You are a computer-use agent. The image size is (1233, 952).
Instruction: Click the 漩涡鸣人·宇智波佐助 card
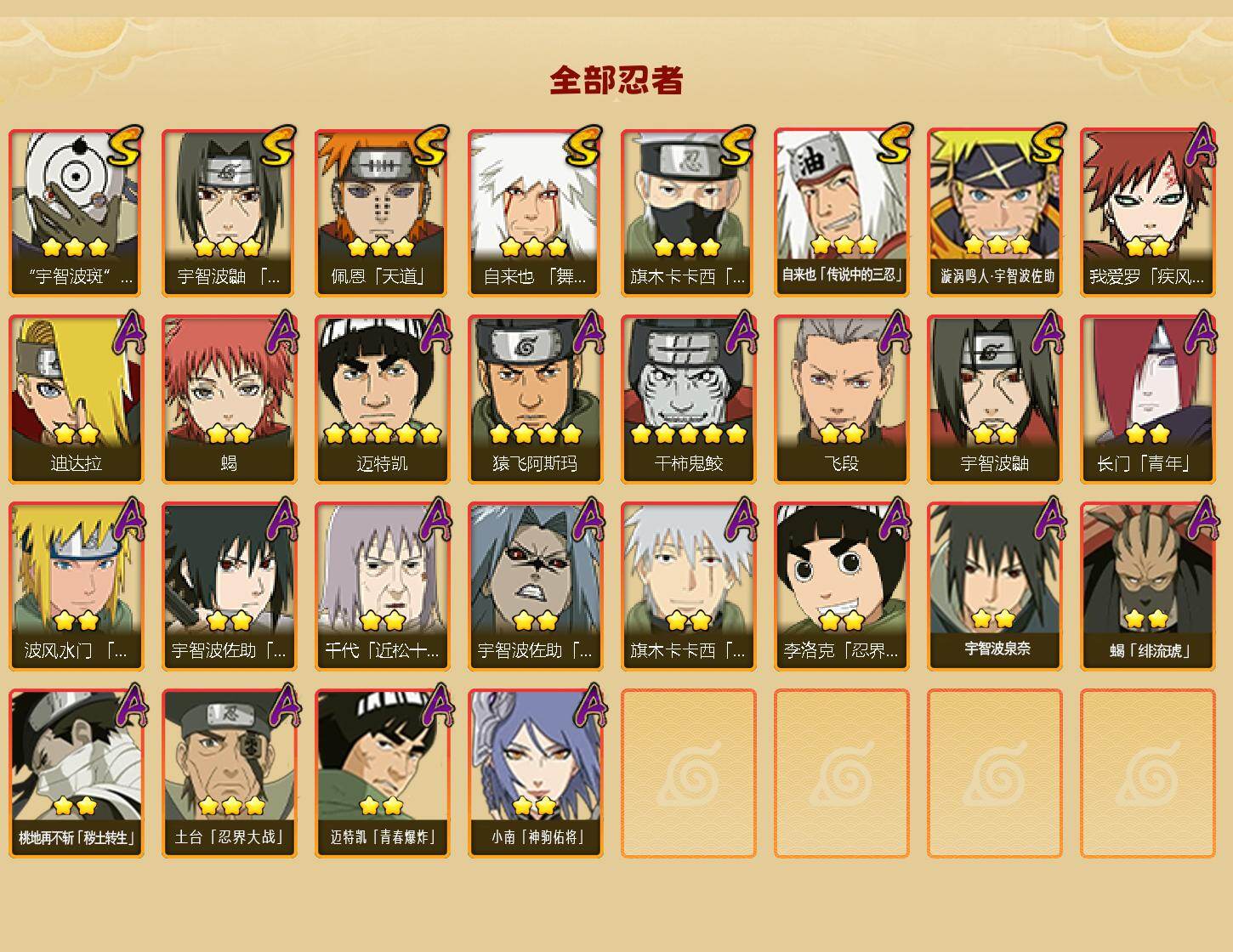coord(995,212)
